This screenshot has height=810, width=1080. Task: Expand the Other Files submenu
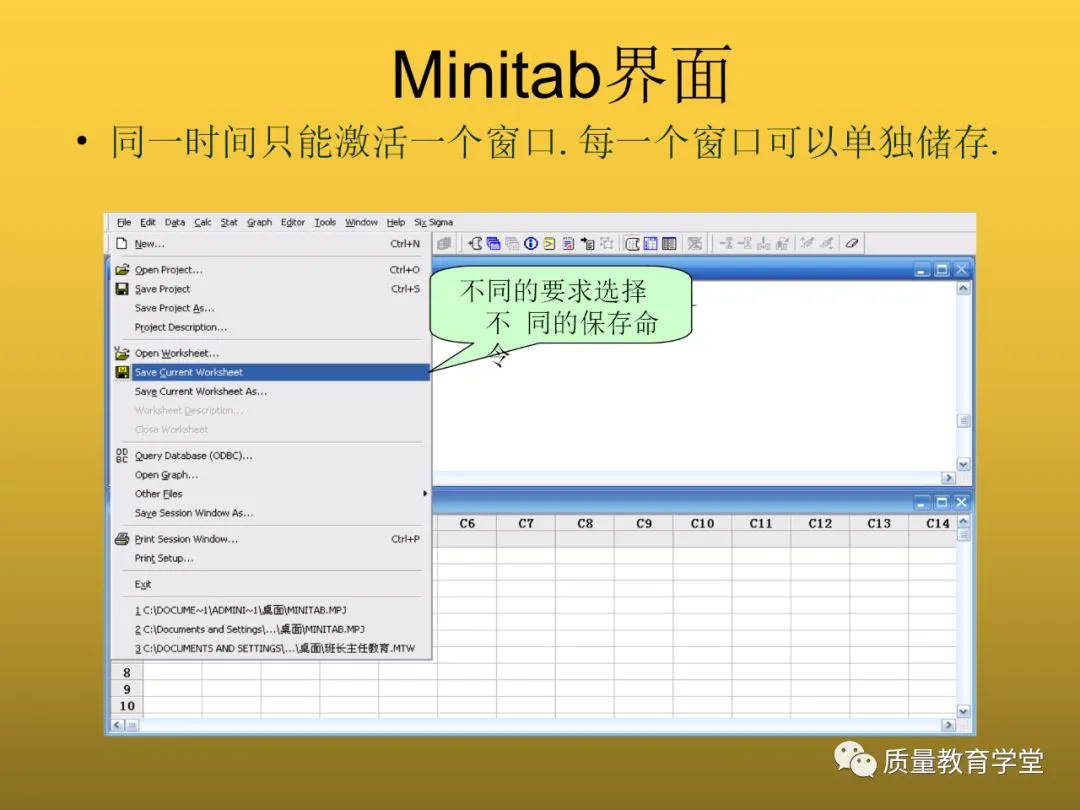pyautogui.click(x=269, y=494)
